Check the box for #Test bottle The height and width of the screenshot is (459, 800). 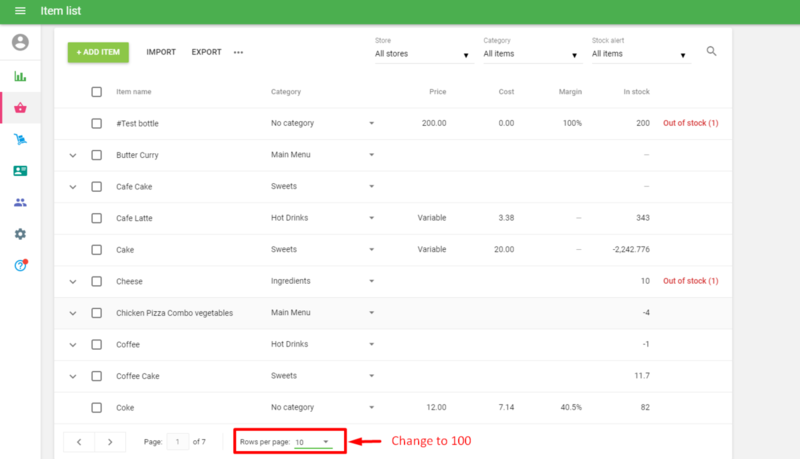(x=97, y=124)
